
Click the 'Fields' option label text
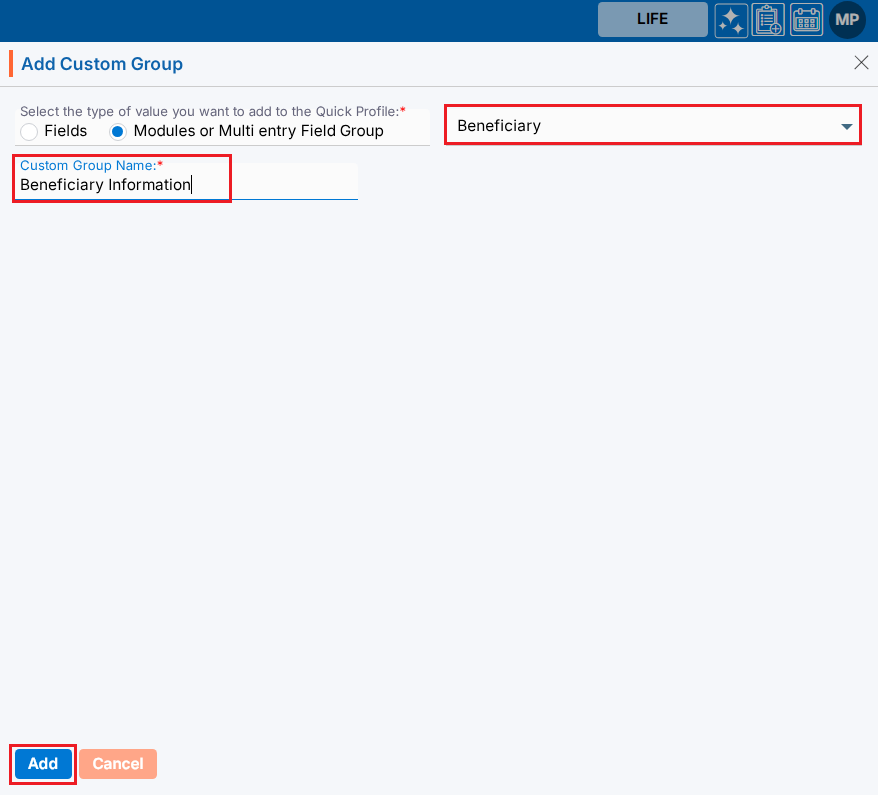[66, 131]
